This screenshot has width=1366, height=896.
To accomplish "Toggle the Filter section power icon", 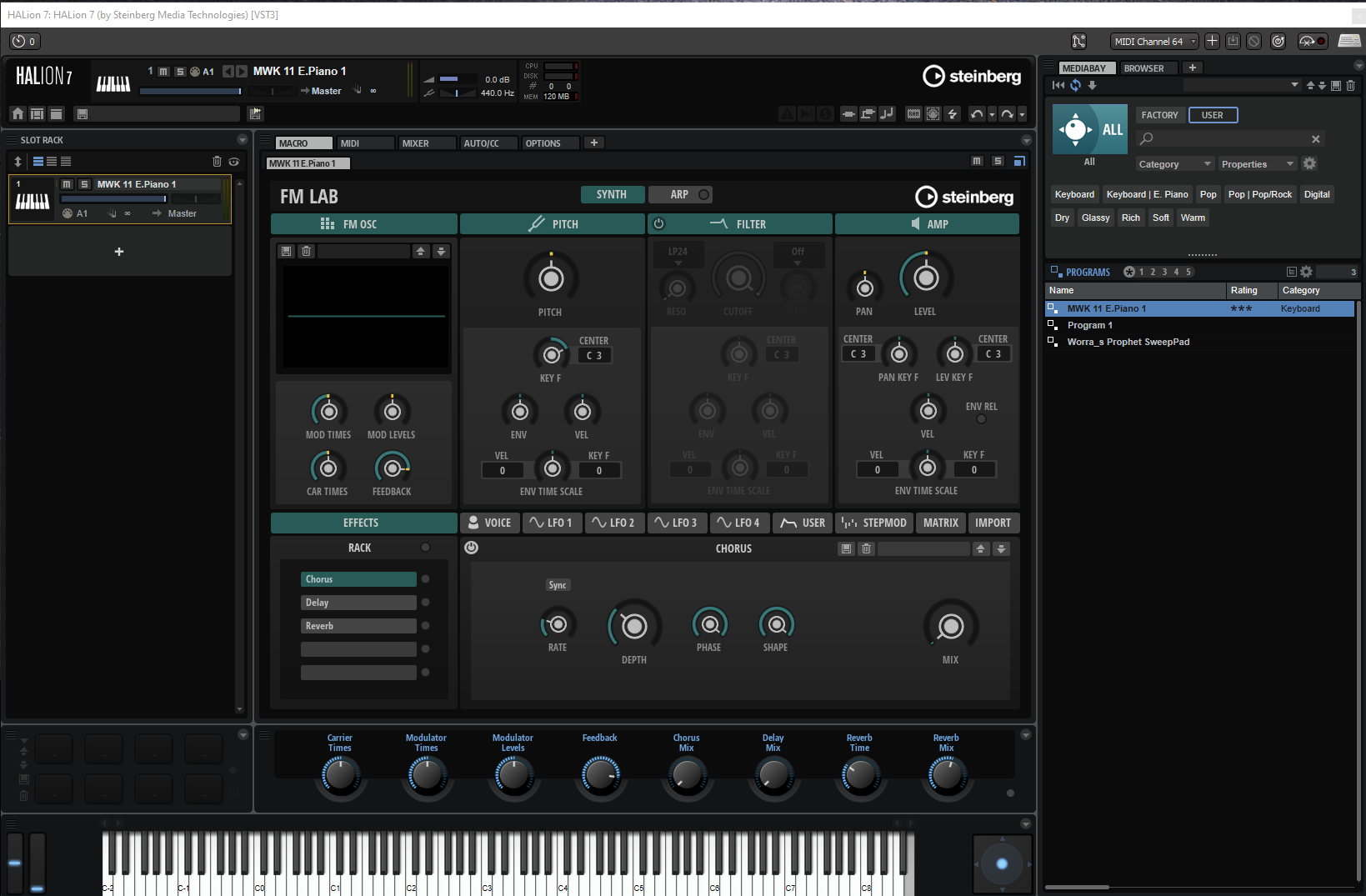I will 658,223.
